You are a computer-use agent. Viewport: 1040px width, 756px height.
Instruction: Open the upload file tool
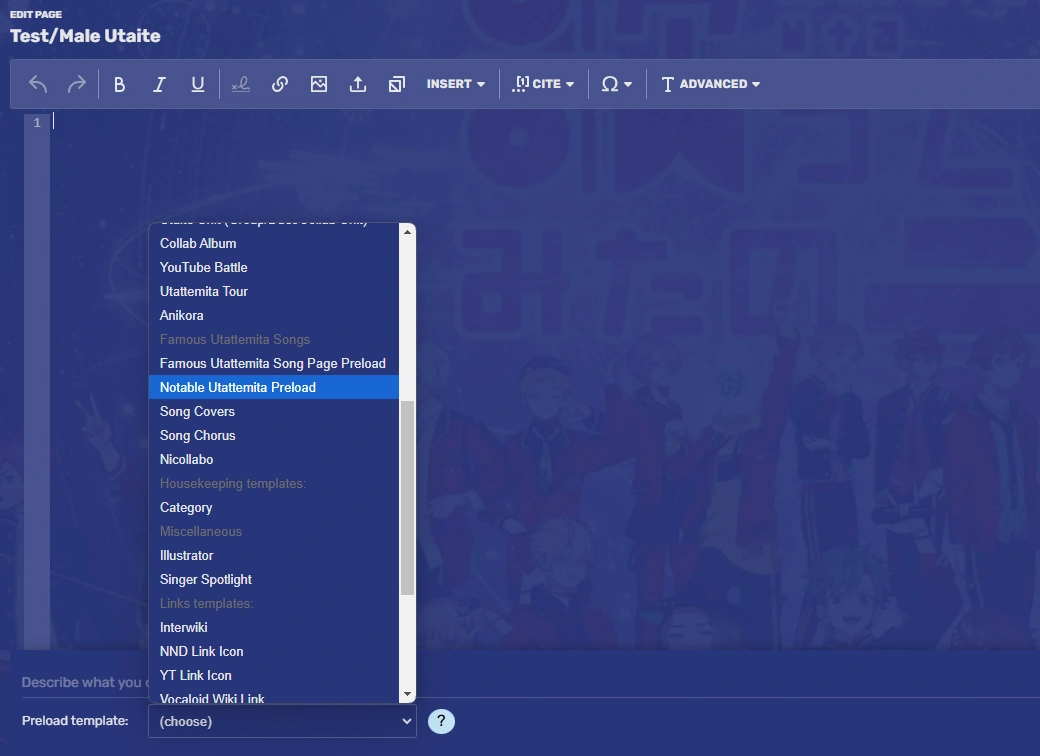pyautogui.click(x=358, y=84)
